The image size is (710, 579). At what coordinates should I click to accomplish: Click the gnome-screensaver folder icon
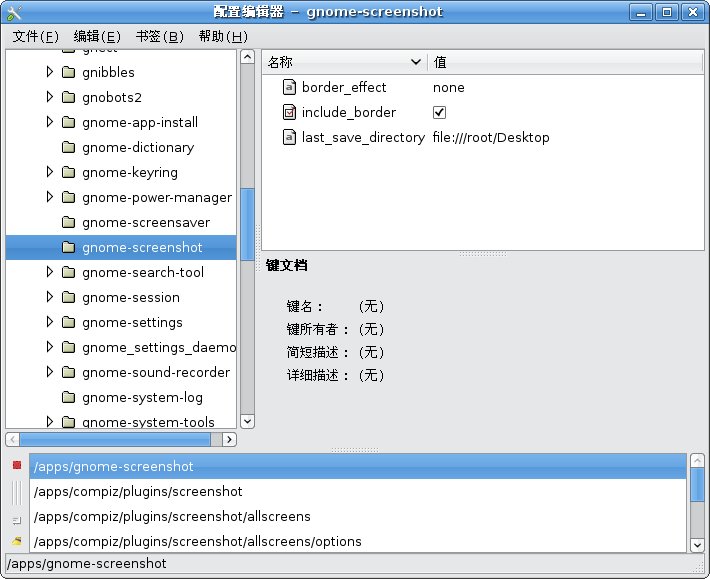tap(68, 222)
